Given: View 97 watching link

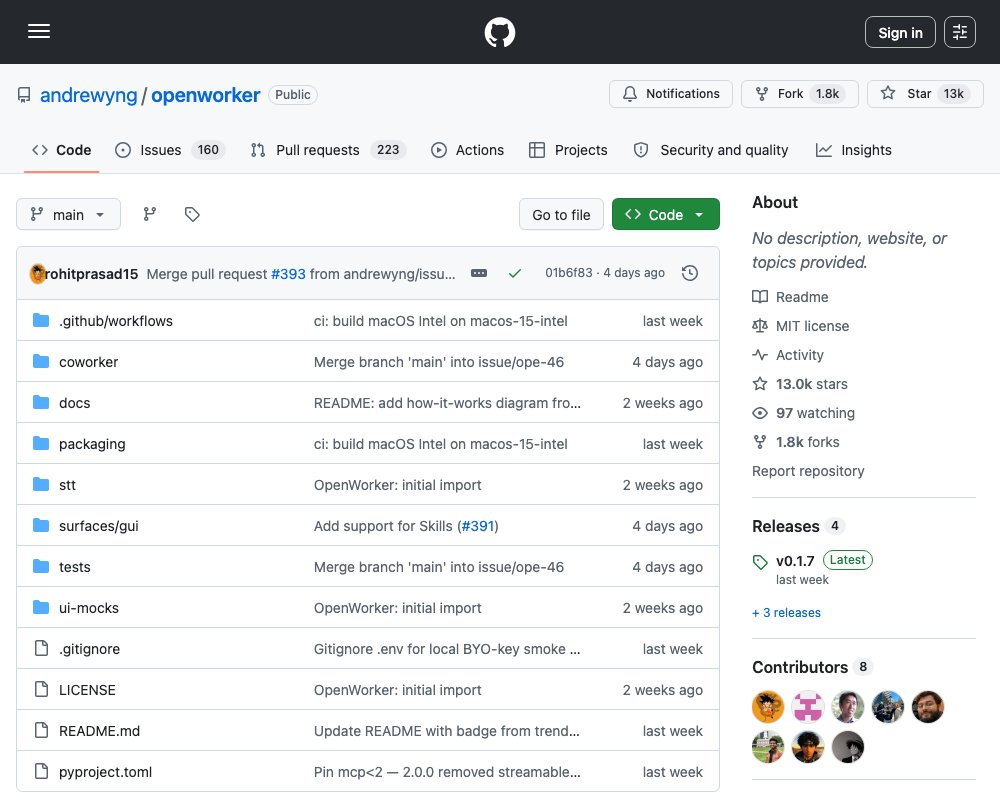Looking at the screenshot, I should 815,413.
